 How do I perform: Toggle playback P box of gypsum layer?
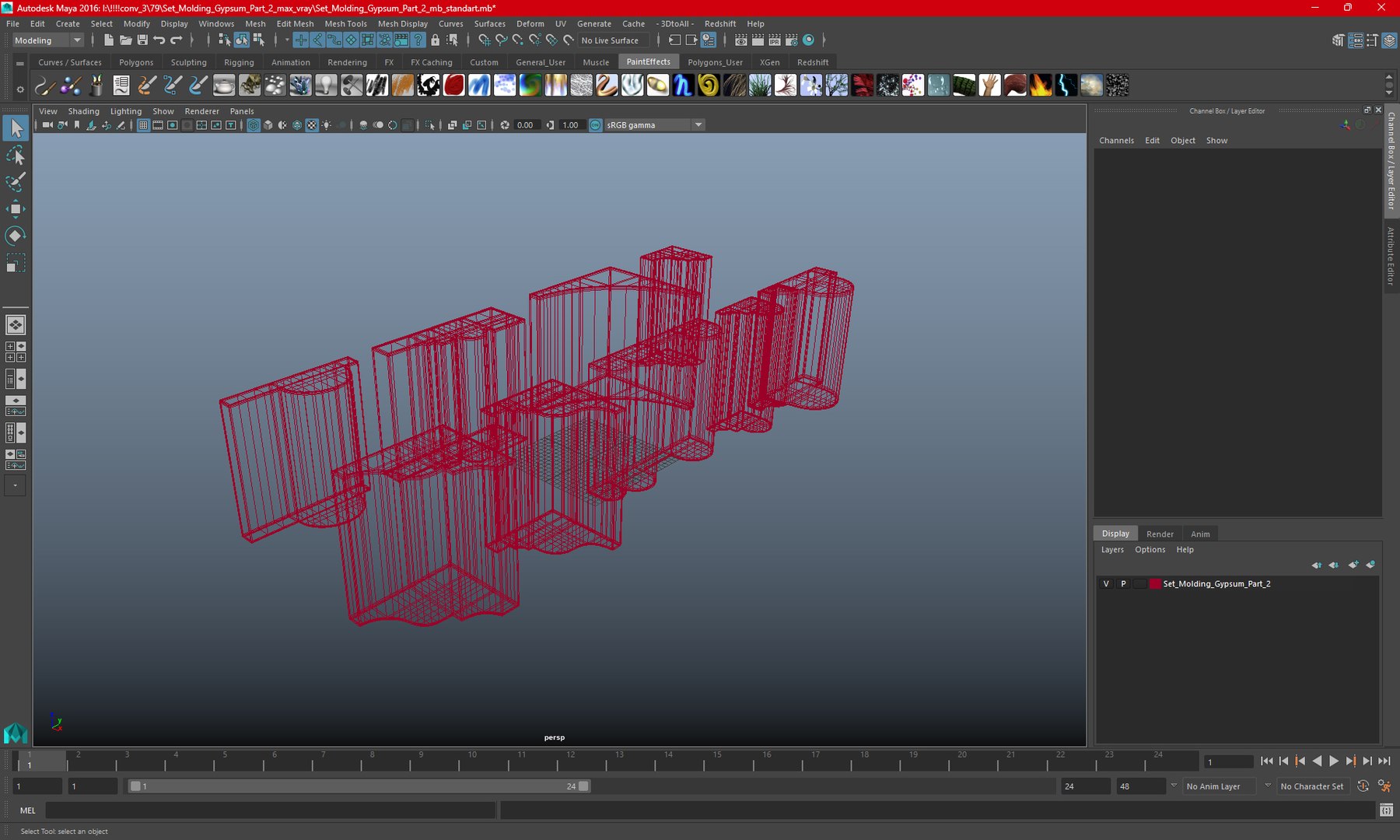click(1123, 583)
